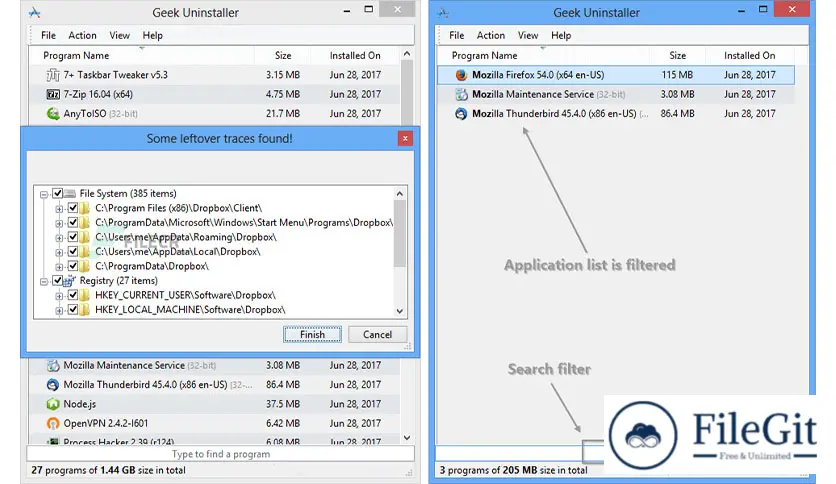The image size is (836, 484).
Task: Sort by Installed On column in right window
Action: click(750, 55)
